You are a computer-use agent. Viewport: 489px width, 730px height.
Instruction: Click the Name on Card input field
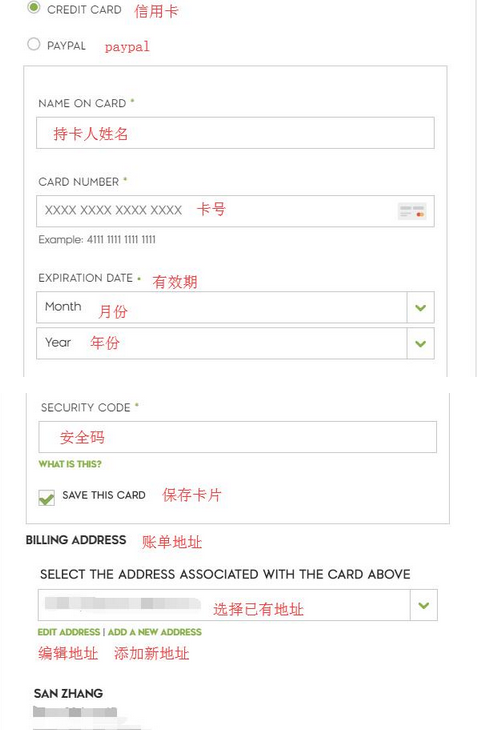click(235, 133)
